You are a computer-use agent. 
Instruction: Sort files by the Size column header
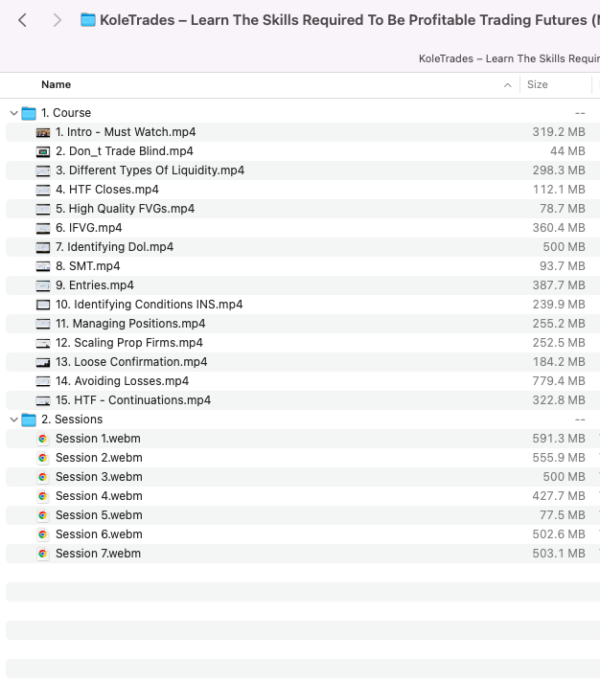(538, 85)
